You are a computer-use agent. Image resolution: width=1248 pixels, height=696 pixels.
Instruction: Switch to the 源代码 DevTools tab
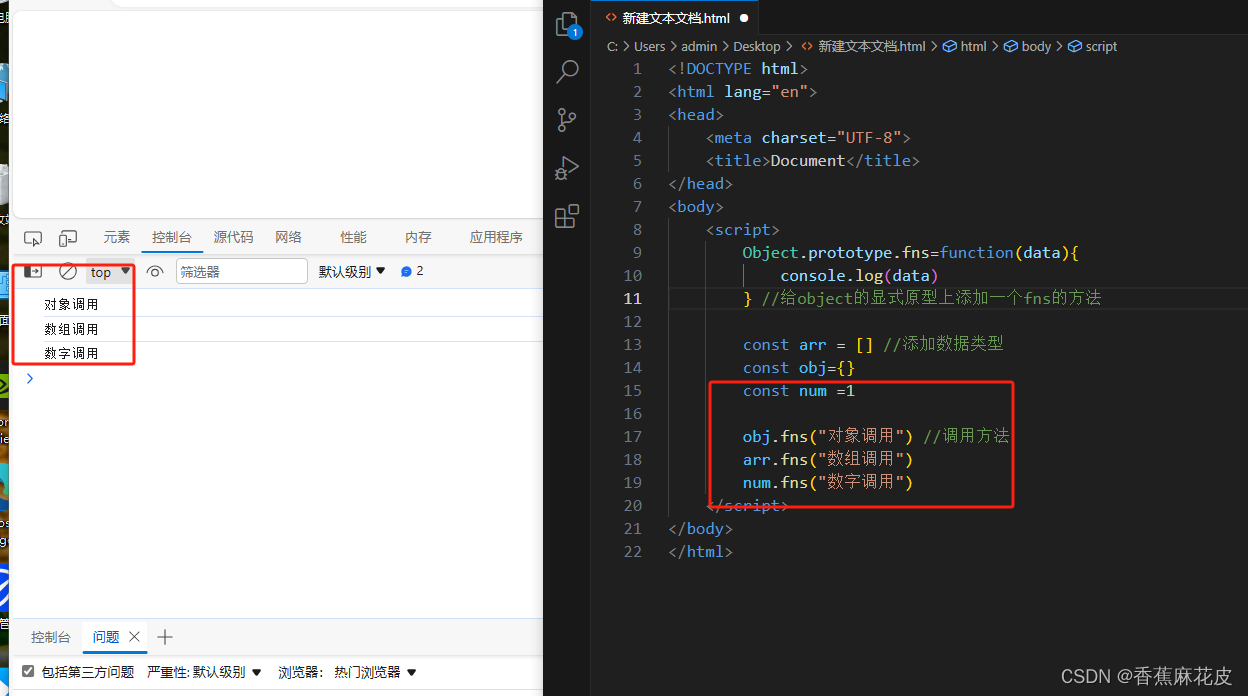click(x=233, y=237)
